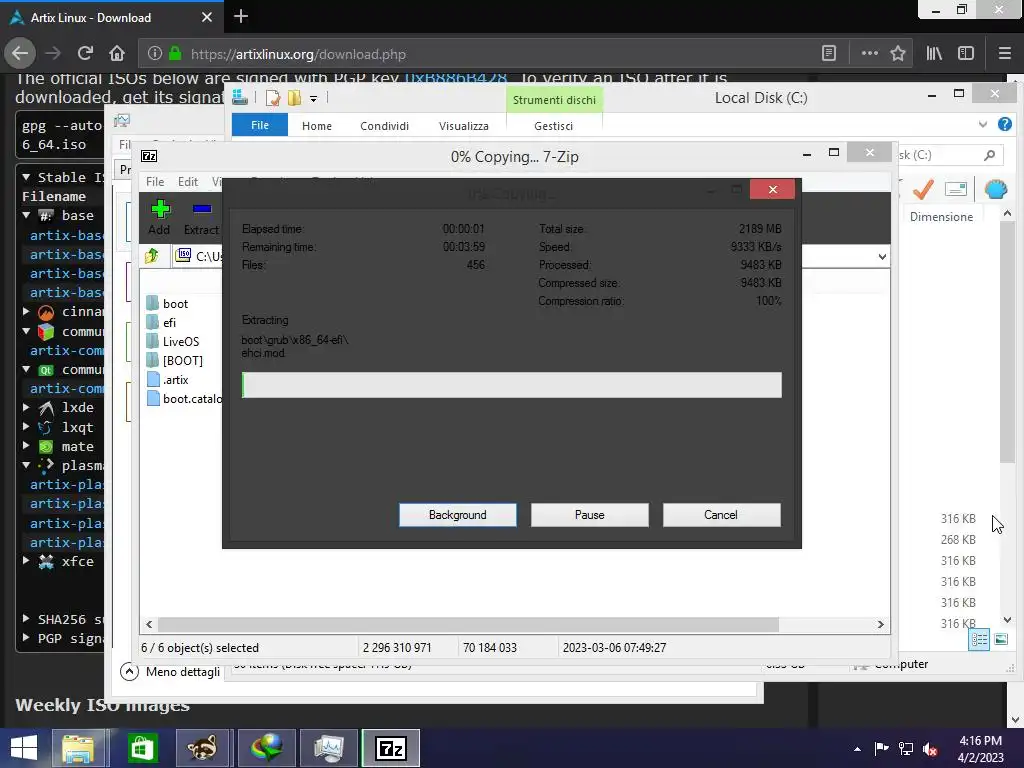1024x768 pixels.
Task: Click the orange checkmark icon in Explorer
Action: click(x=923, y=189)
